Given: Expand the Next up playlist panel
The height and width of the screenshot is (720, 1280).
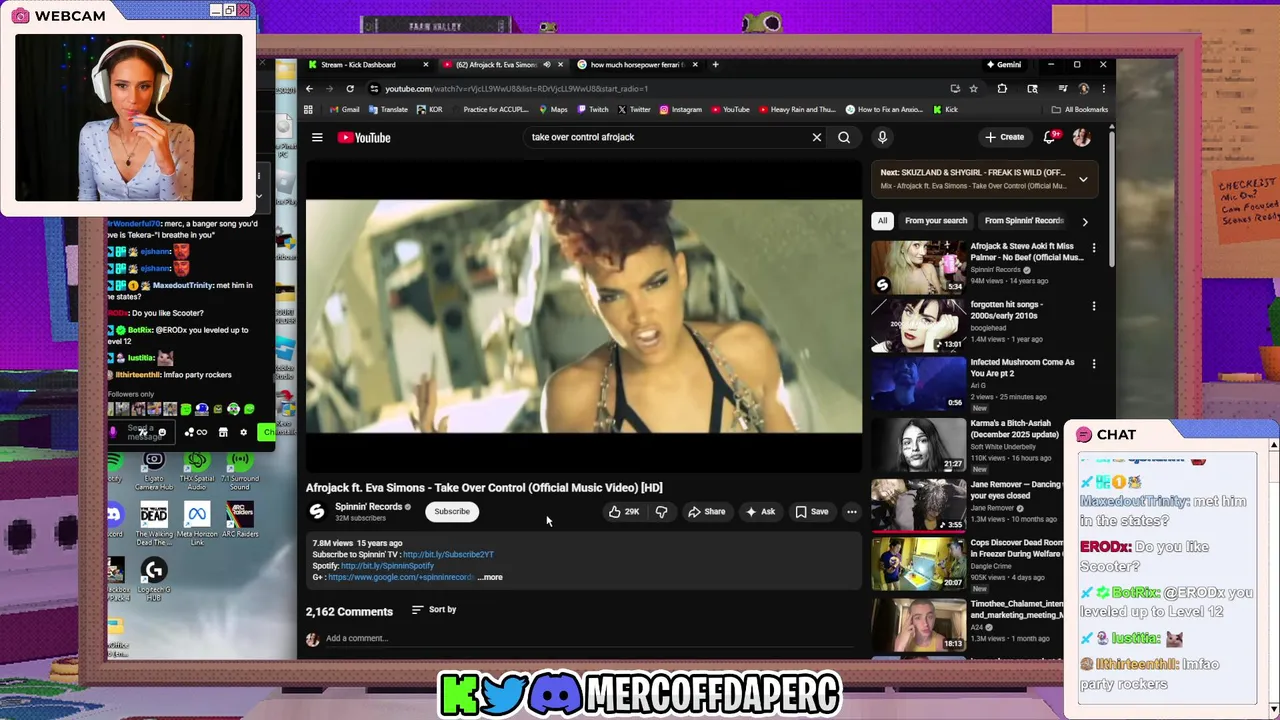Looking at the screenshot, I should (x=1083, y=179).
